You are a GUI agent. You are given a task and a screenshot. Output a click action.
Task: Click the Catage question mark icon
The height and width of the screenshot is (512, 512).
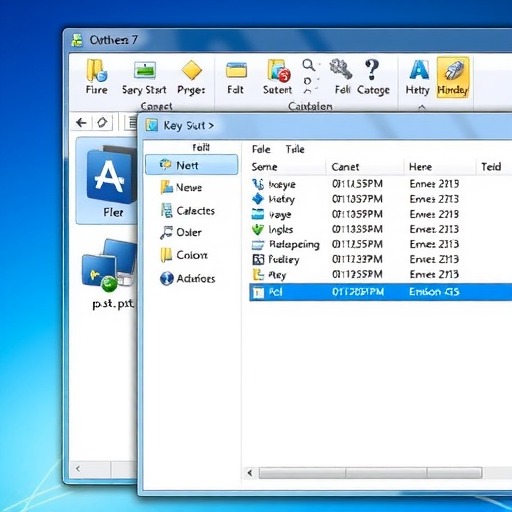372,69
